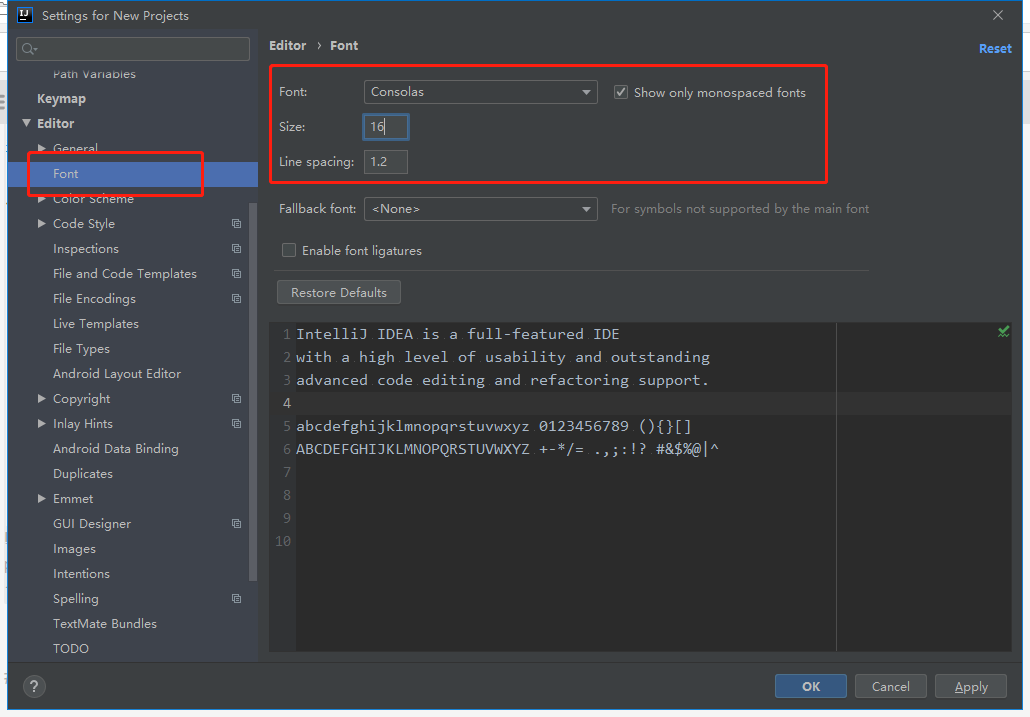Expand the Color Scheme node
The image size is (1030, 717).
click(42, 199)
